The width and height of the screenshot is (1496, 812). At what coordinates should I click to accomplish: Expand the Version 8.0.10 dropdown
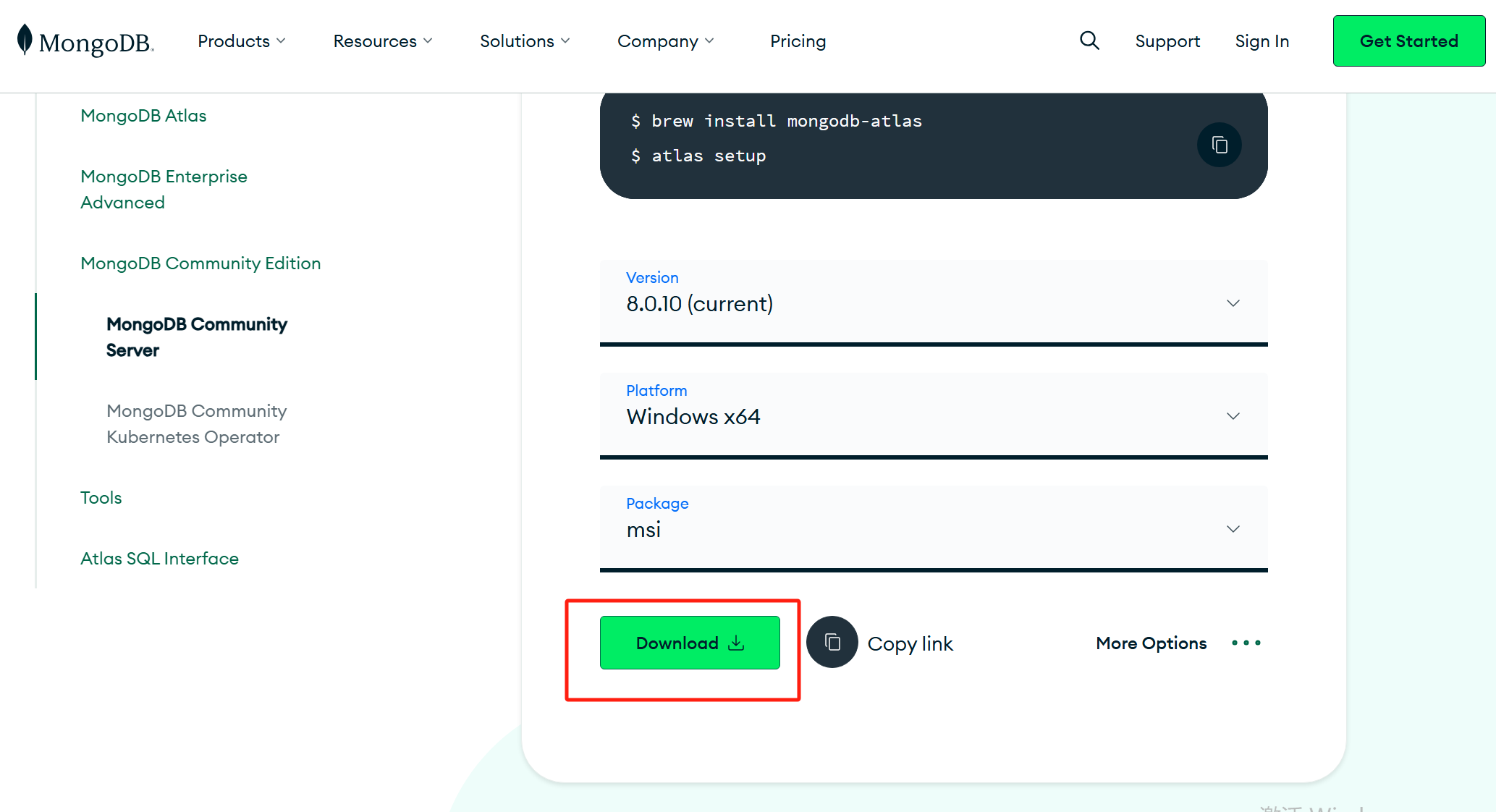[x=934, y=303]
